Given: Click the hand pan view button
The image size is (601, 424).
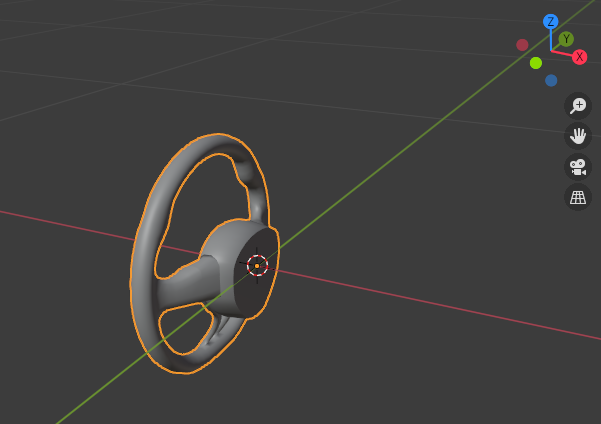Looking at the screenshot, I should coord(578,136).
